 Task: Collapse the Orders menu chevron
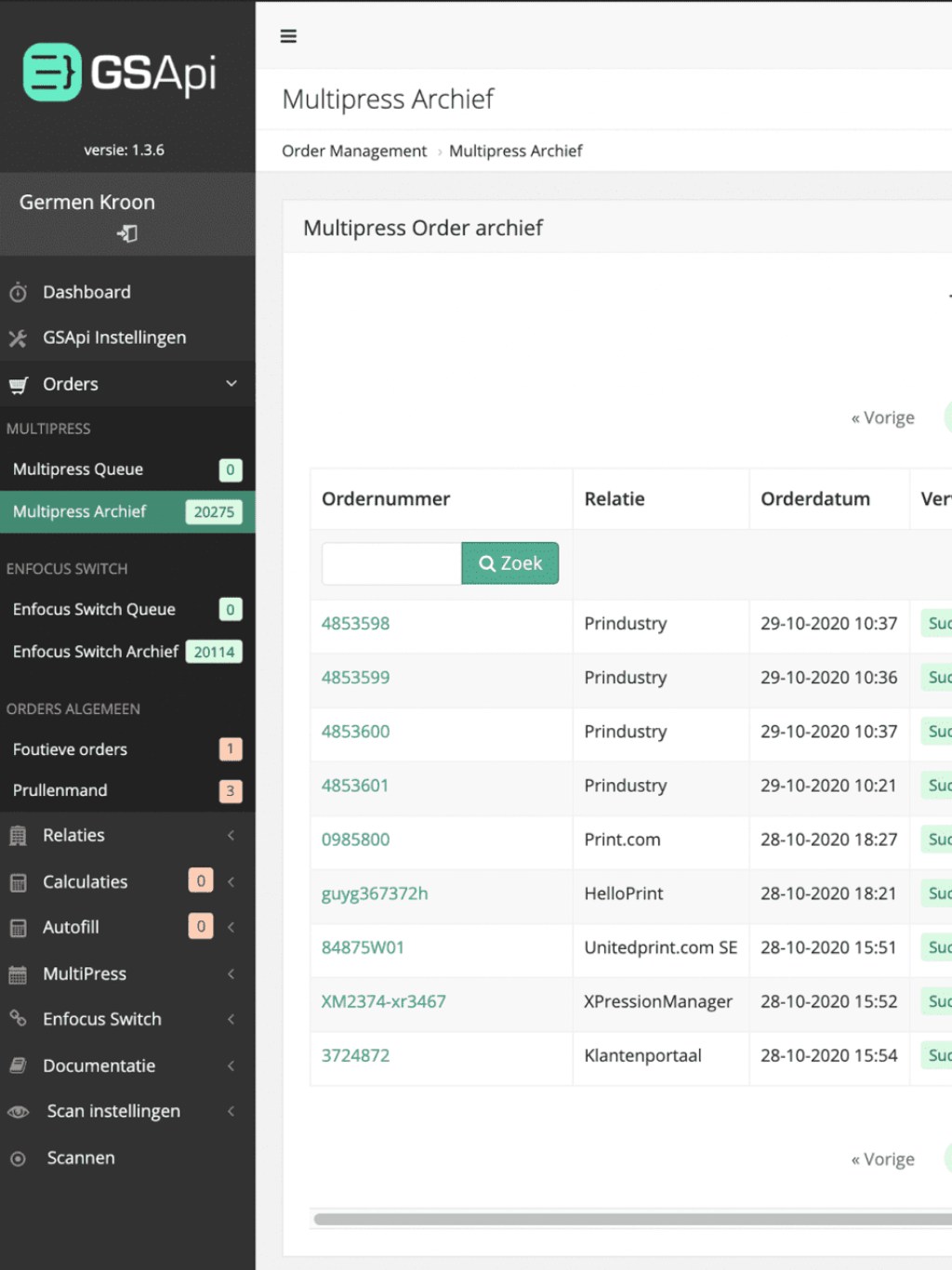tap(231, 383)
